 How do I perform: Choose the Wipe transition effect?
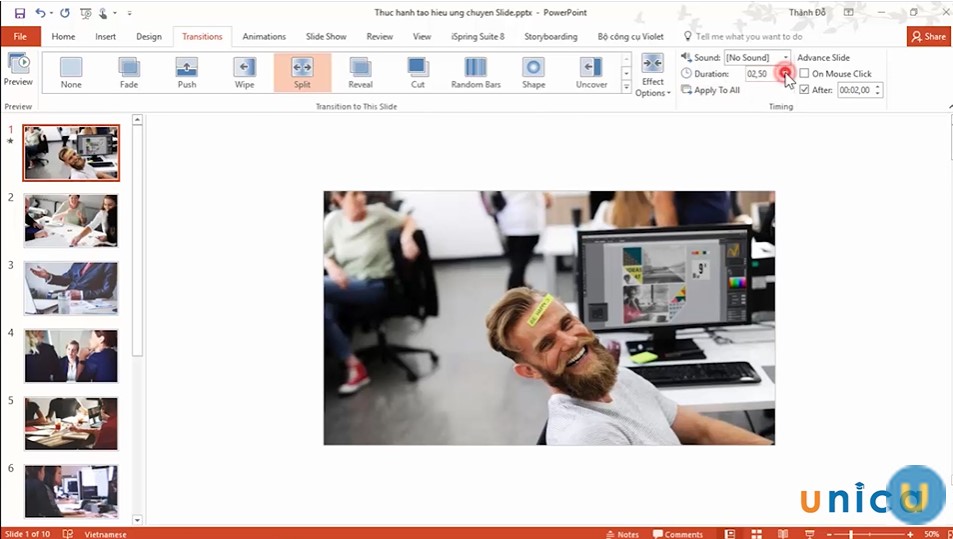click(x=244, y=72)
